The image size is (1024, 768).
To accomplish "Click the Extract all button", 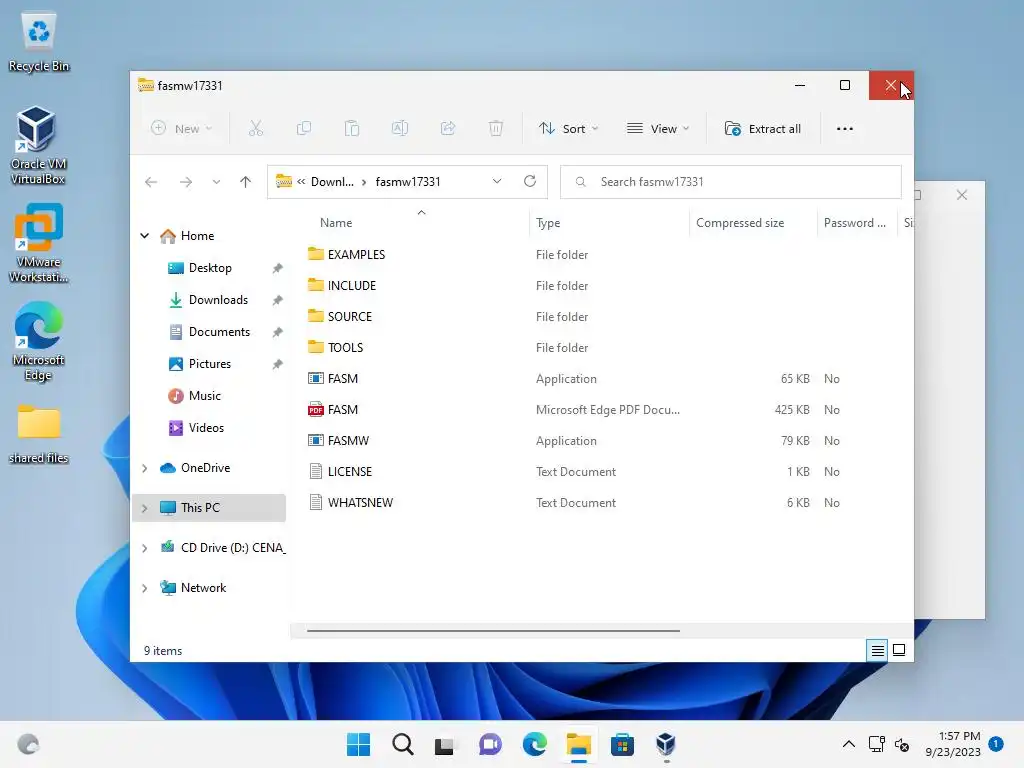I will point(763,129).
